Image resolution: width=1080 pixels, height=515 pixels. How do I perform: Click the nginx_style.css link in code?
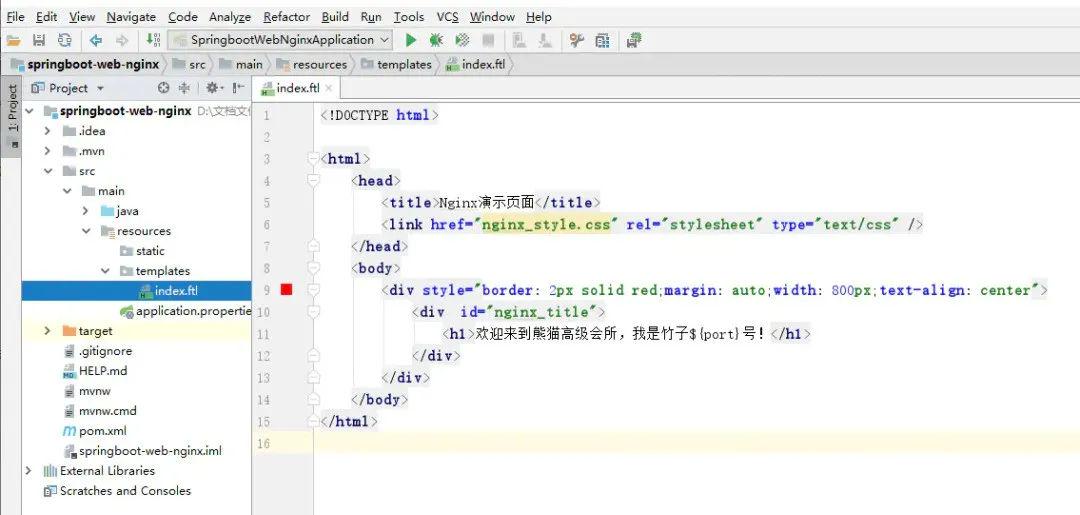tap(546, 224)
